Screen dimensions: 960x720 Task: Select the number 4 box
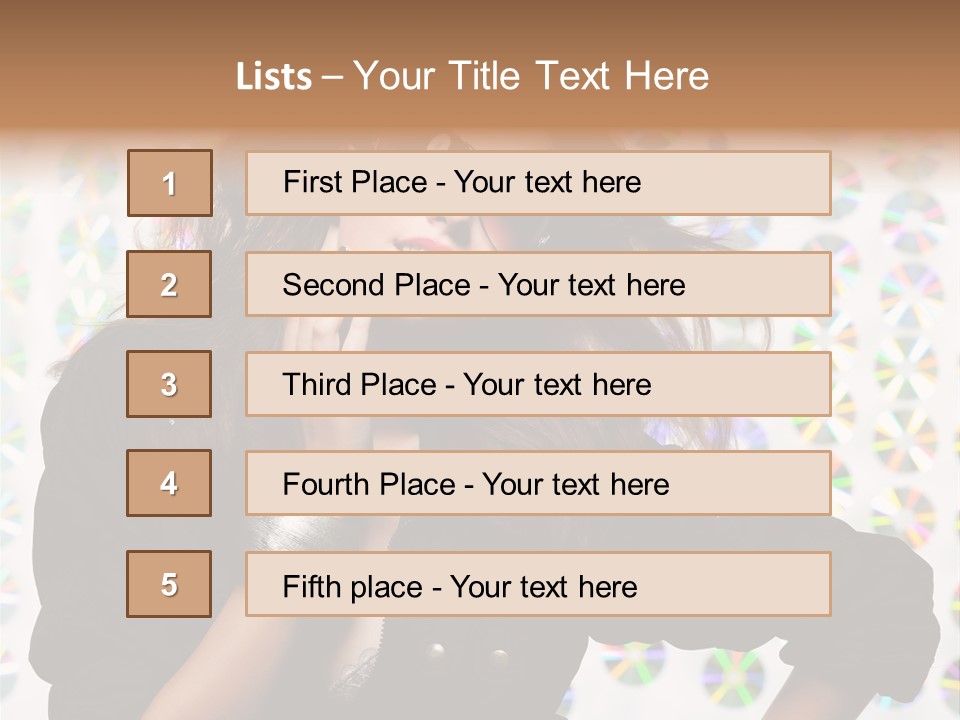(x=170, y=483)
